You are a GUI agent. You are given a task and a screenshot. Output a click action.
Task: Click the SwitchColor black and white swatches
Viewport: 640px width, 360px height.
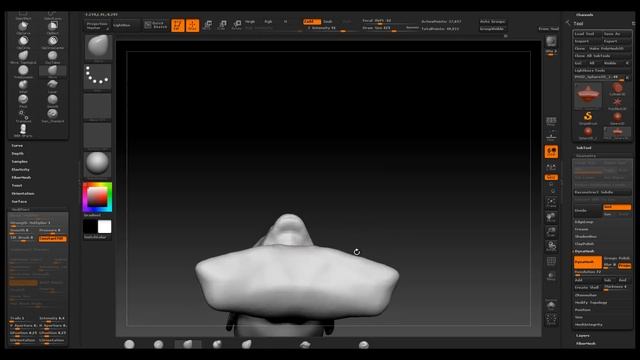click(x=97, y=227)
